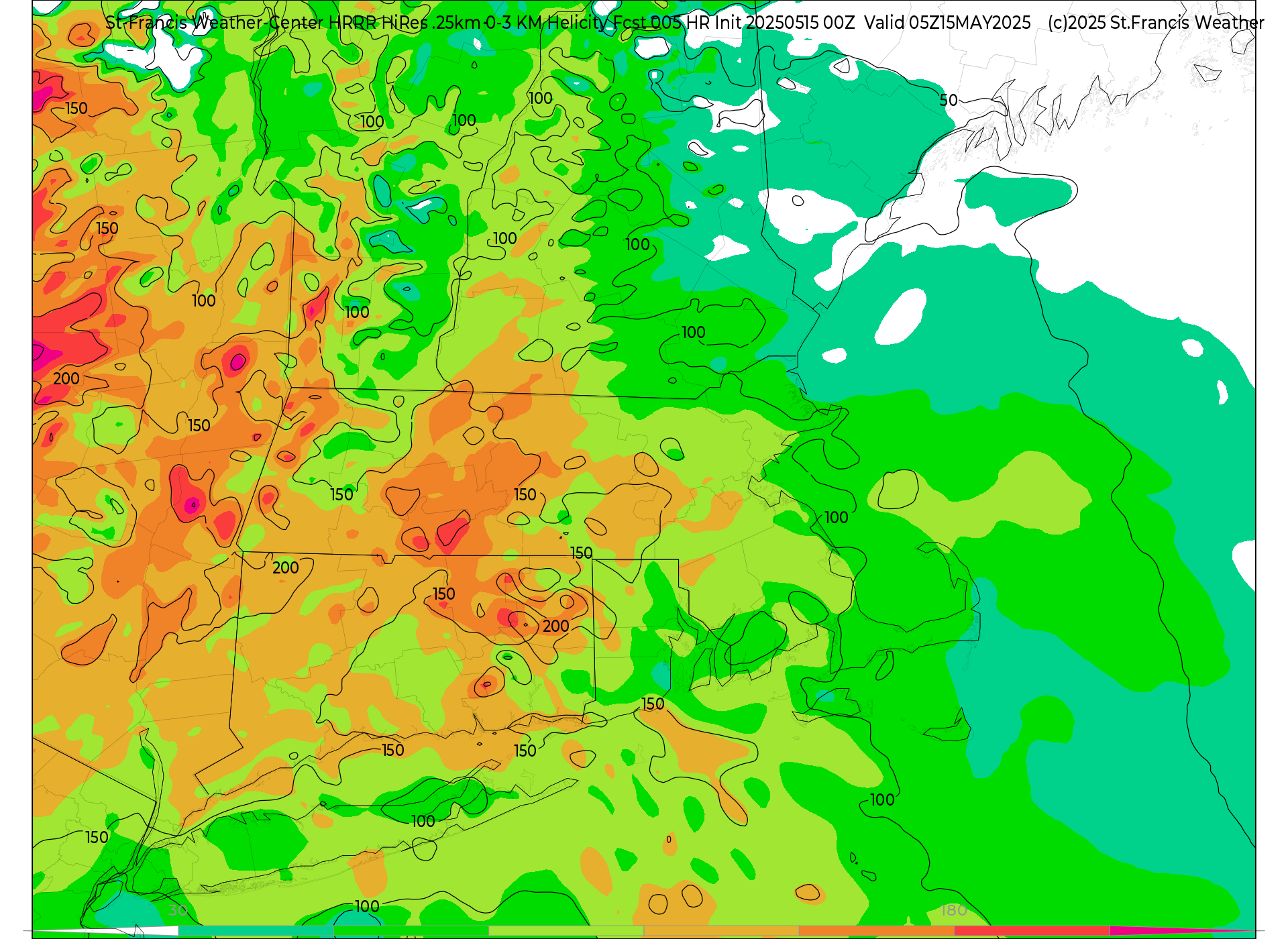
Task: Click the "Valid 05Z15MAY2025" text in the title
Action: (947, 23)
